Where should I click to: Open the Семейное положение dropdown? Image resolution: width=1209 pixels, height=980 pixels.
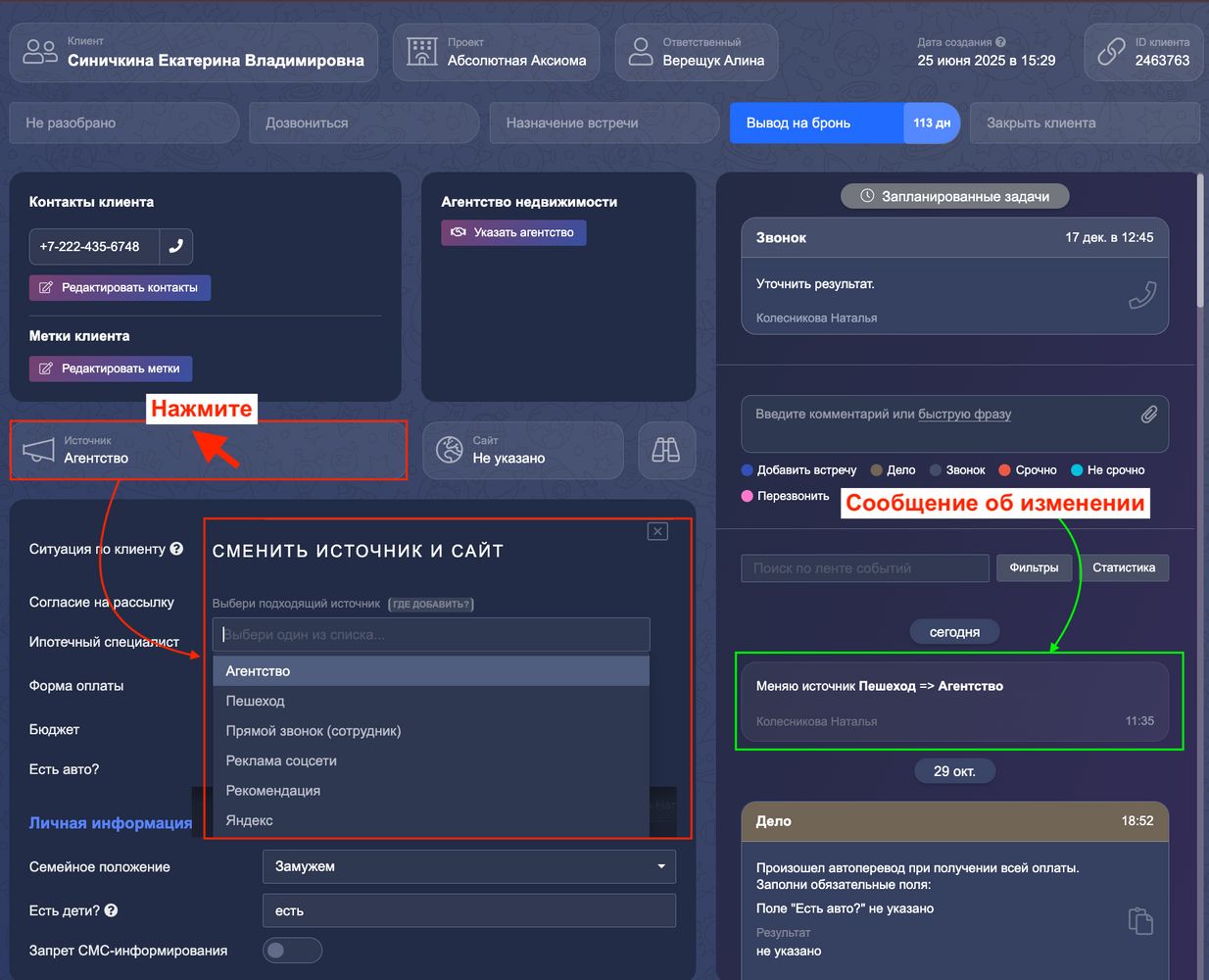[x=468, y=866]
